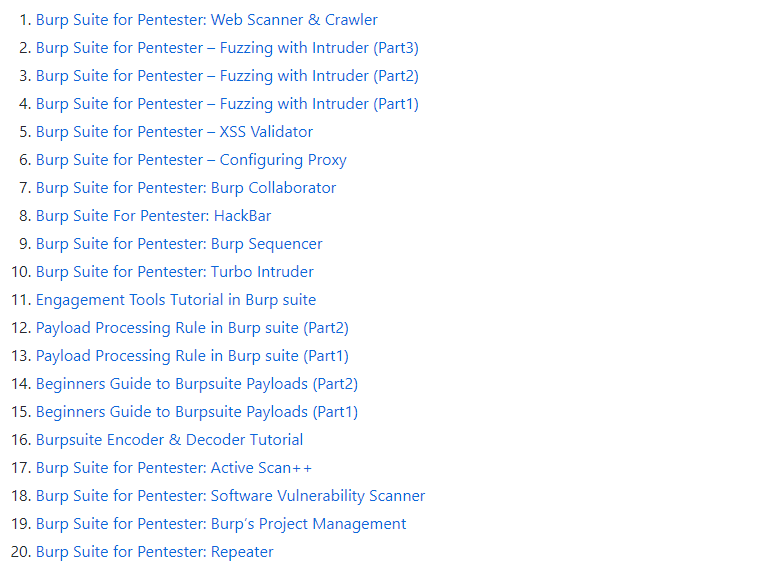Open the Turbo Intruder article

coord(174,272)
